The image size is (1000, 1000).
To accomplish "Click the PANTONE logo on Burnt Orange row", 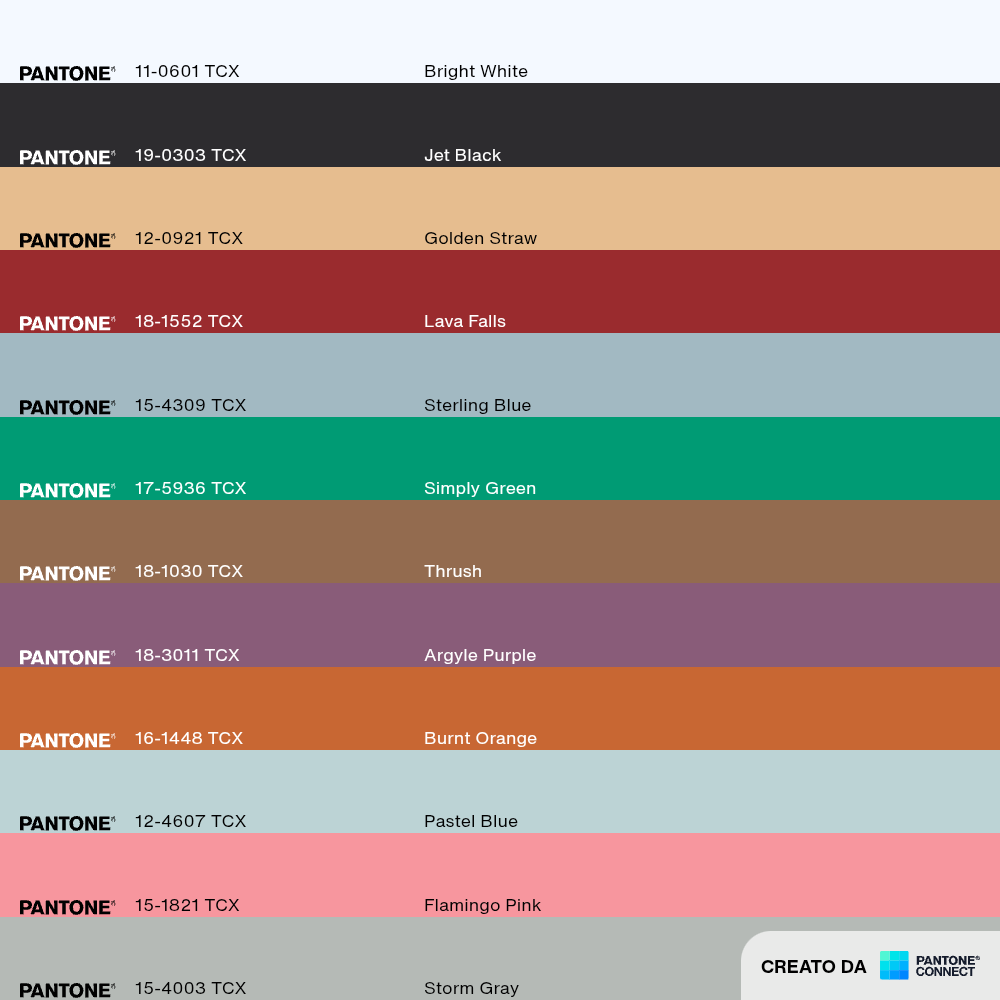I will click(67, 740).
